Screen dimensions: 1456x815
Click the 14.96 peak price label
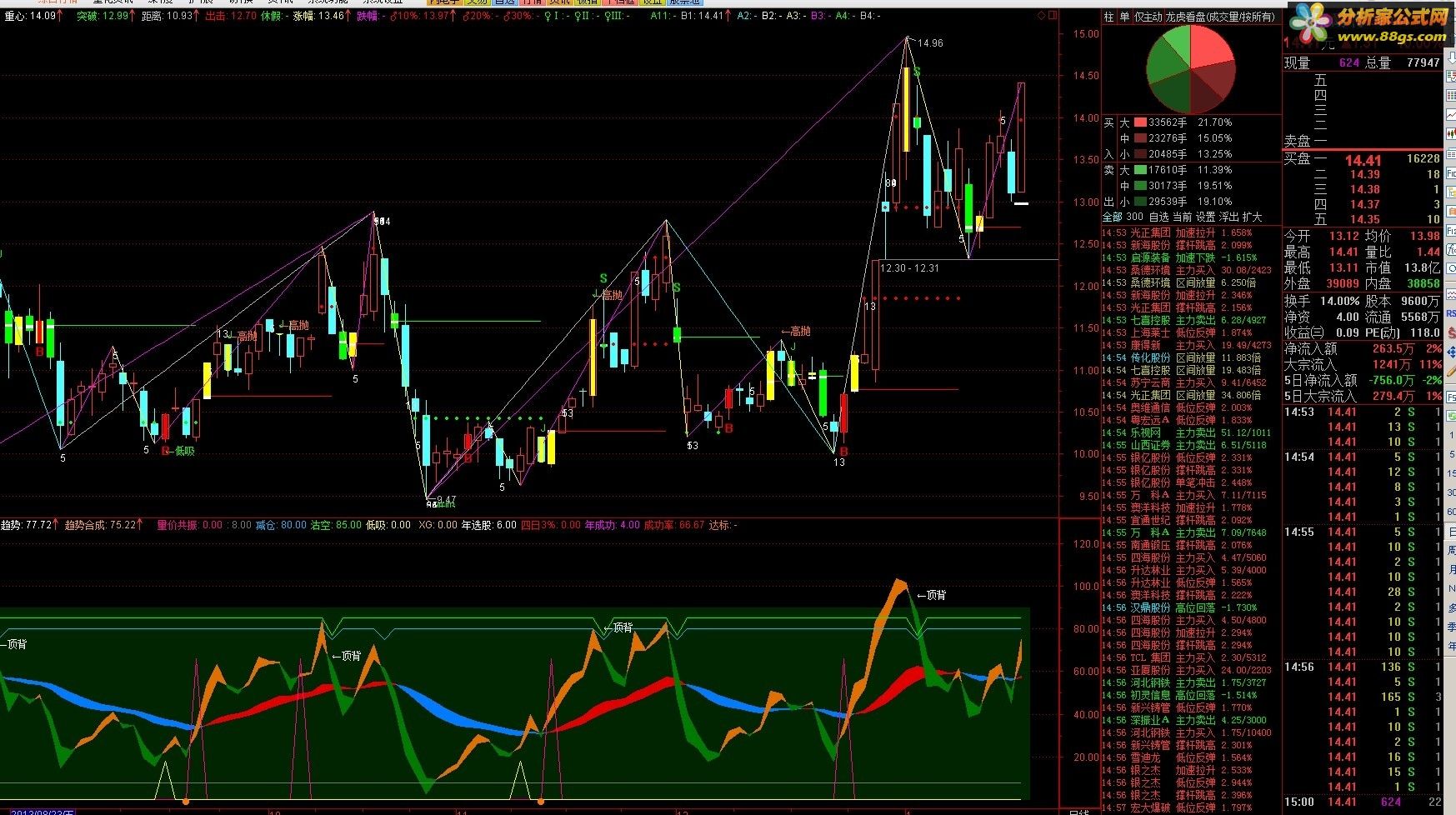[930, 43]
